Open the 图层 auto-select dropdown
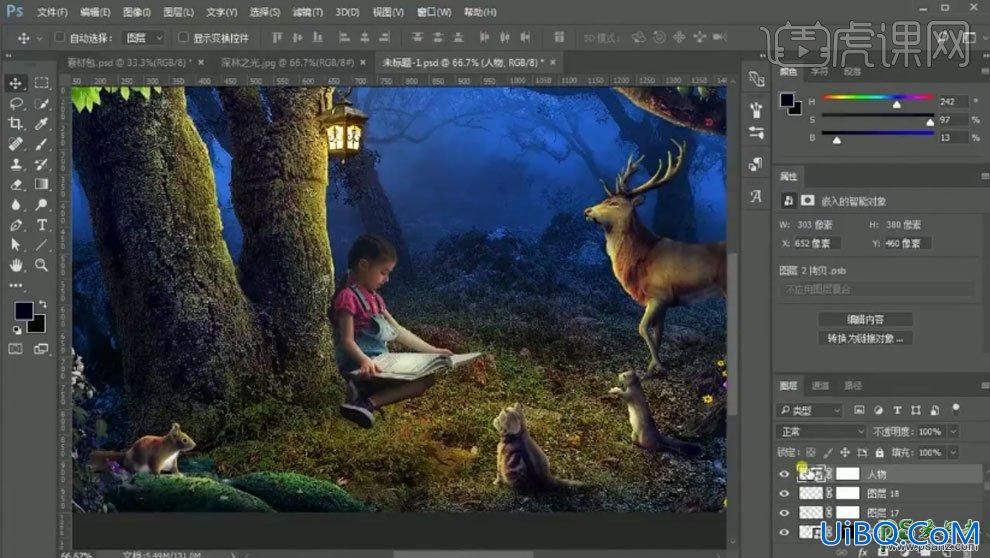Image resolution: width=990 pixels, height=558 pixels. [x=144, y=38]
